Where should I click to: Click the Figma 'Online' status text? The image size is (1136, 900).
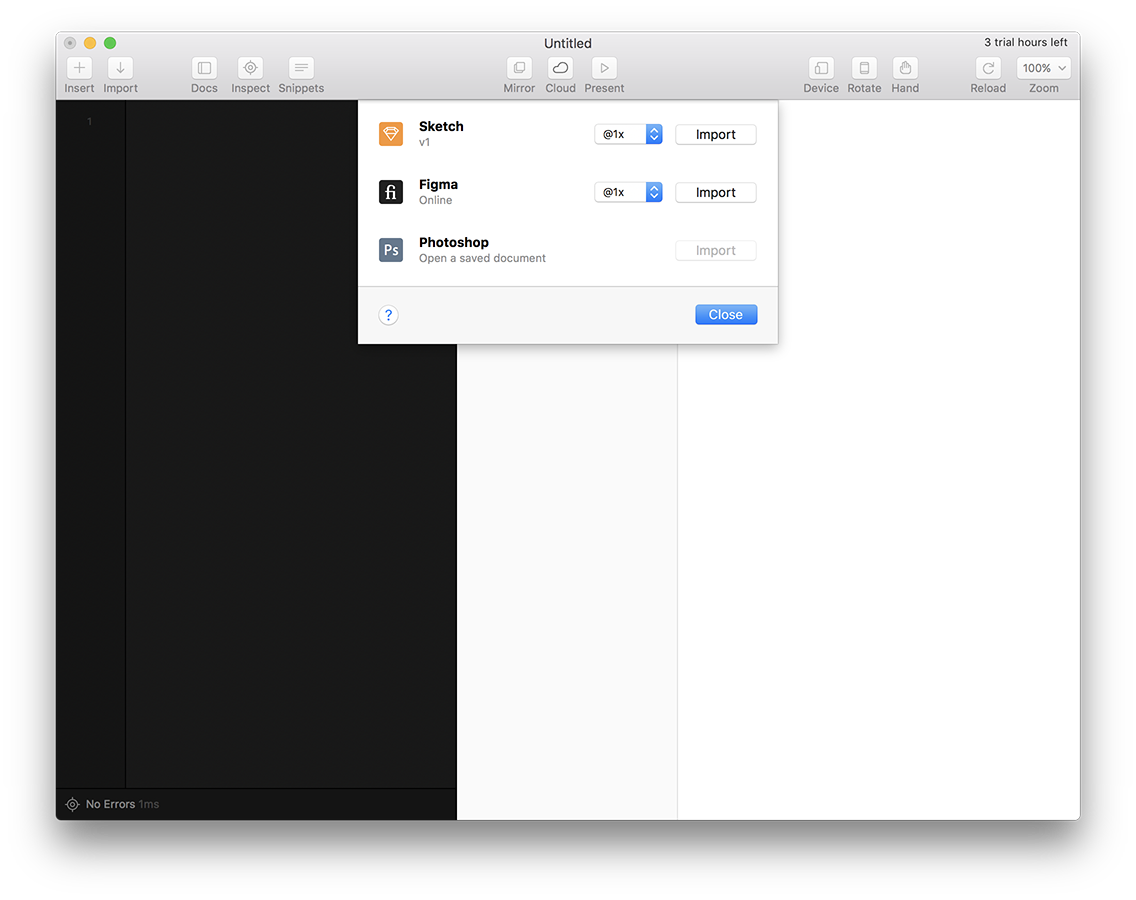click(x=435, y=200)
